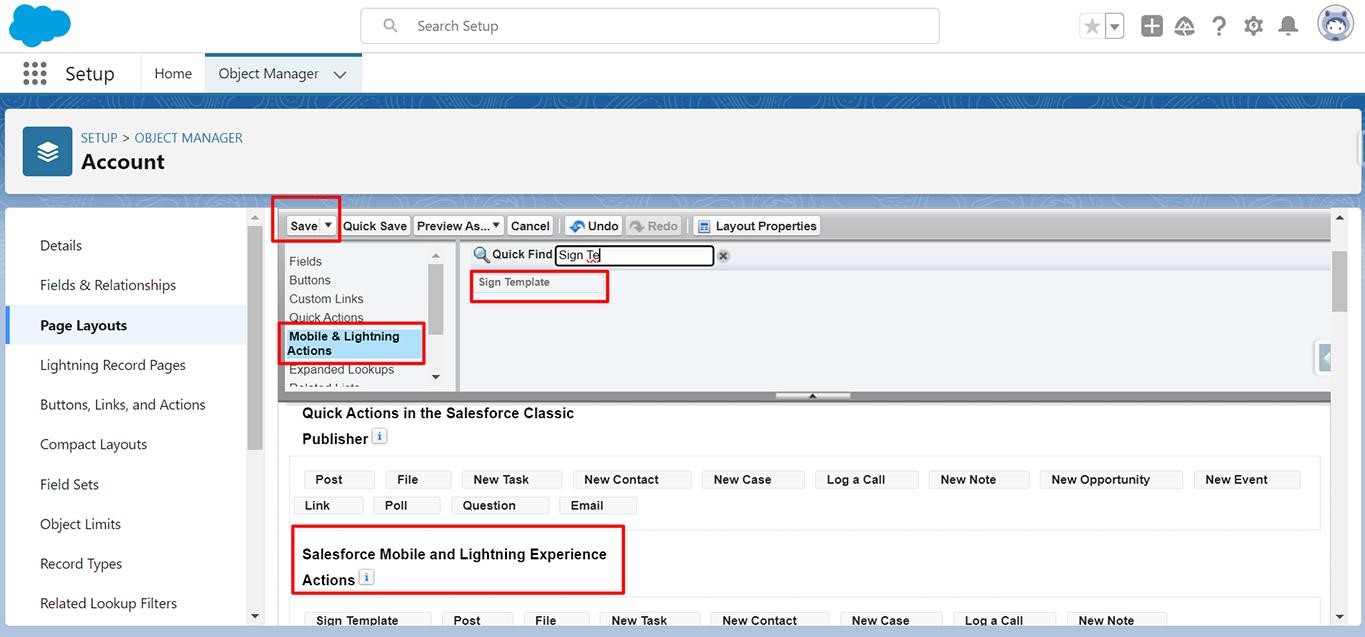The width and height of the screenshot is (1365, 637).
Task: Open Lightning Record Pages in the sidebar
Action: 113,365
